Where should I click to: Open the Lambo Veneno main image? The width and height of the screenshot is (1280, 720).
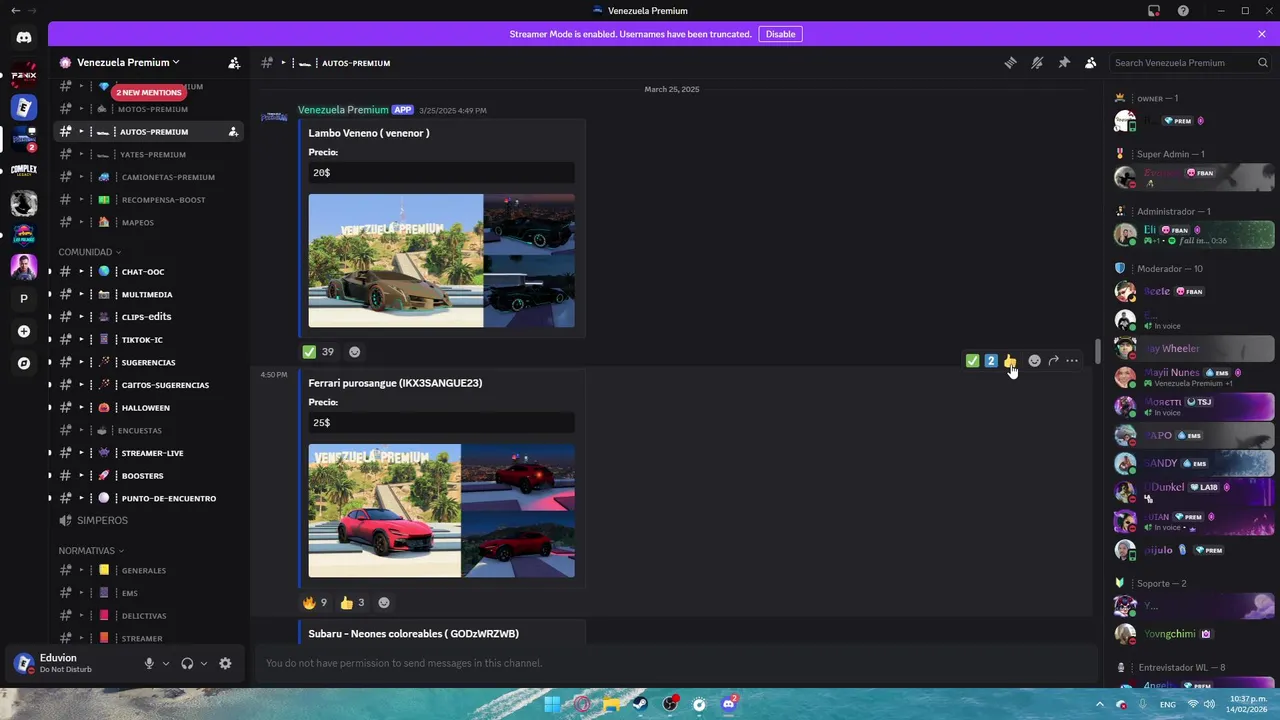pos(396,261)
